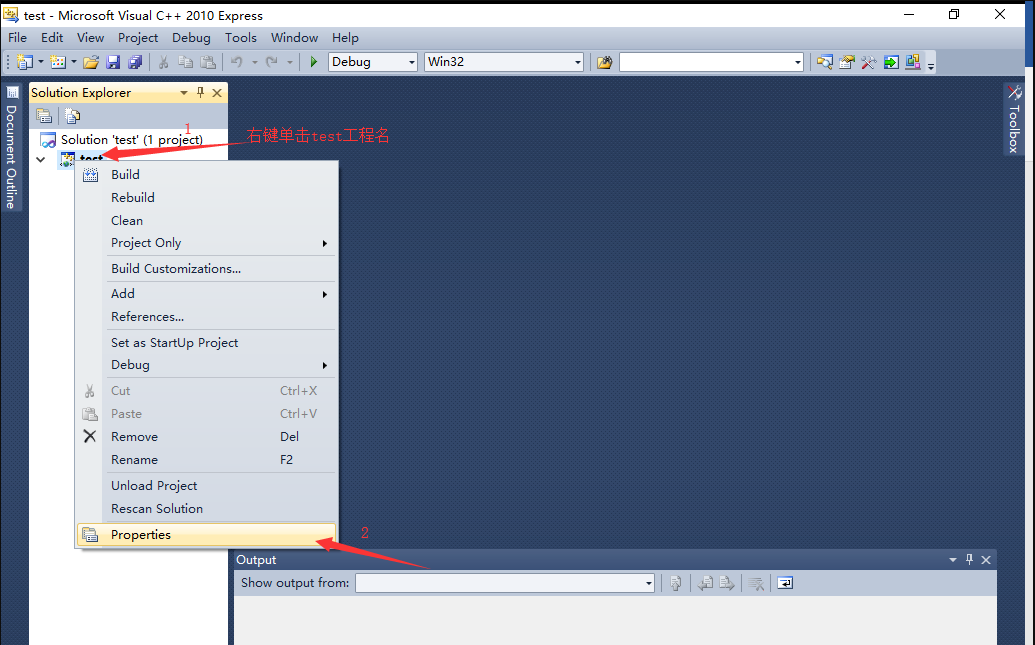This screenshot has height=645, width=1035.
Task: Open the Add New Item dropdown arrow
Action: (x=73, y=62)
